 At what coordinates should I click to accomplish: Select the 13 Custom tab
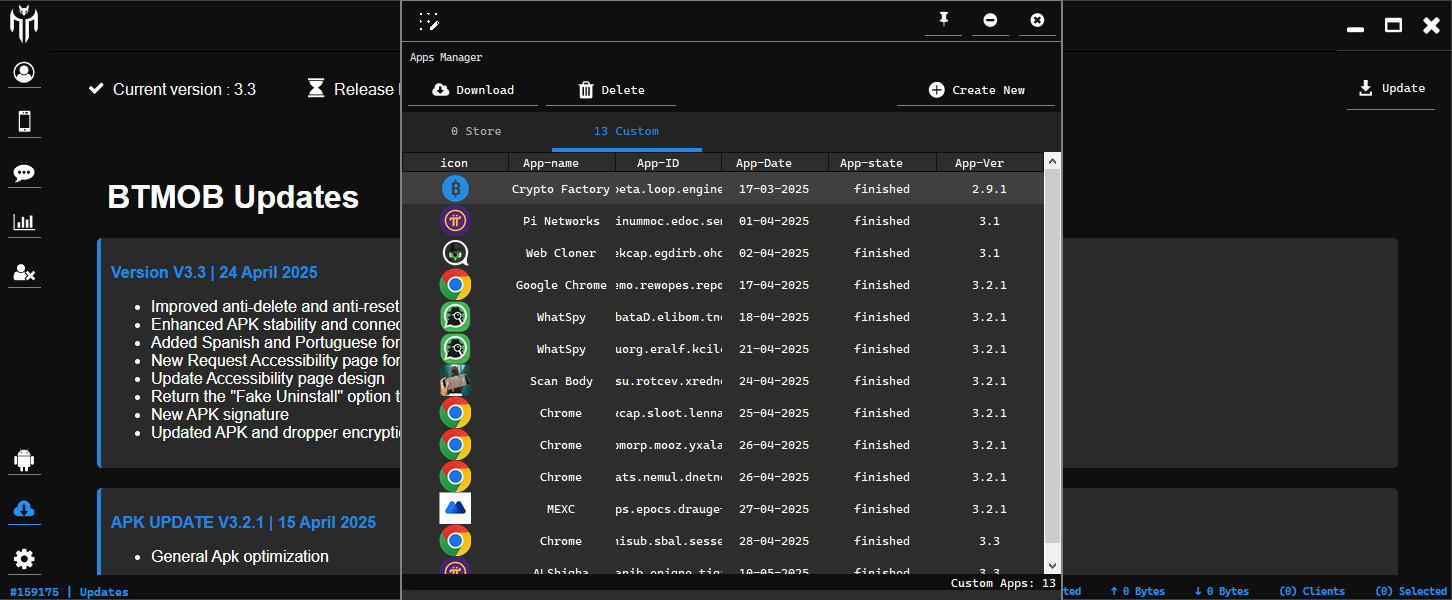click(626, 132)
